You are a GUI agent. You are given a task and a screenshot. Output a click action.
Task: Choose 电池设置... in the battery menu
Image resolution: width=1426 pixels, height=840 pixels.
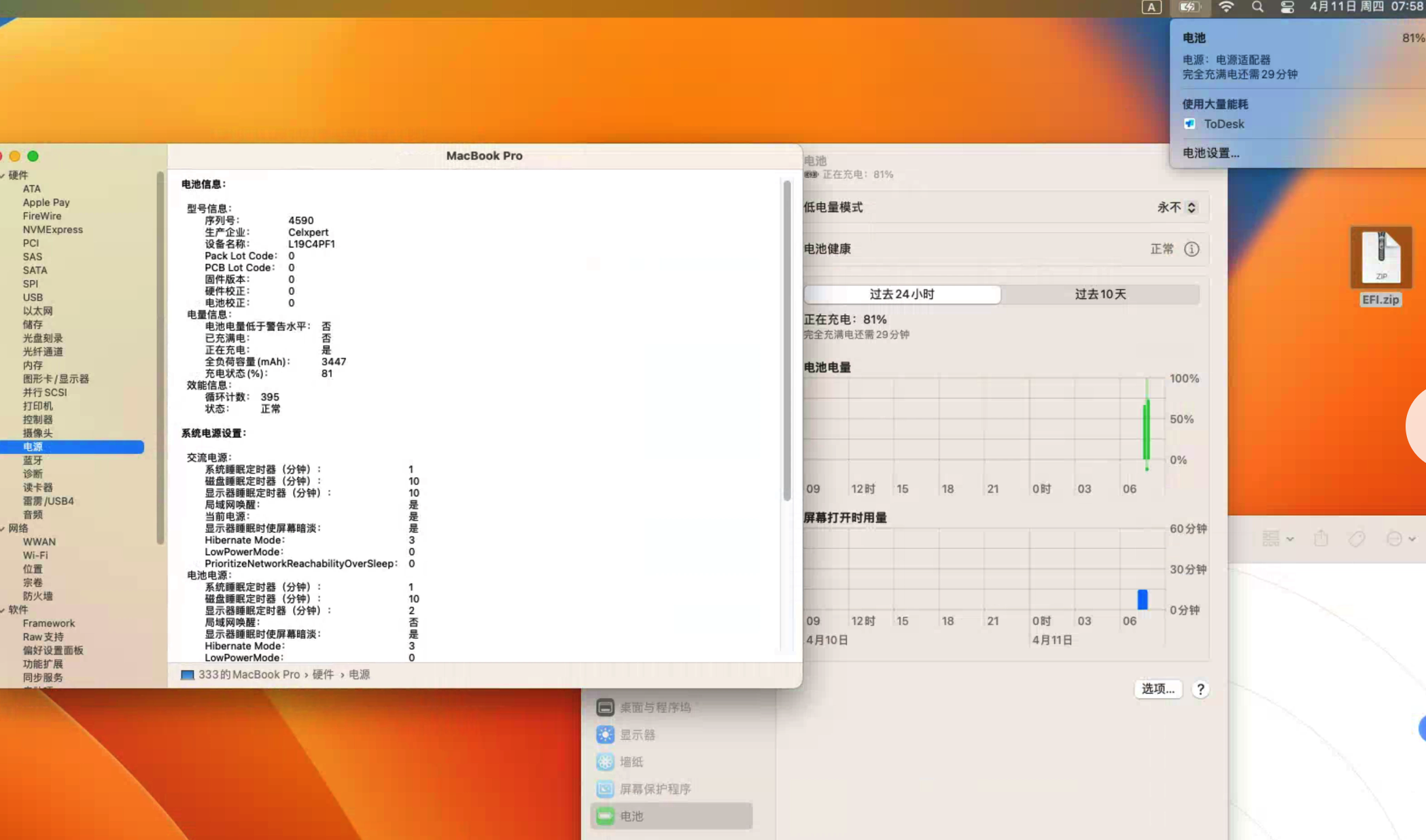[x=1211, y=154]
